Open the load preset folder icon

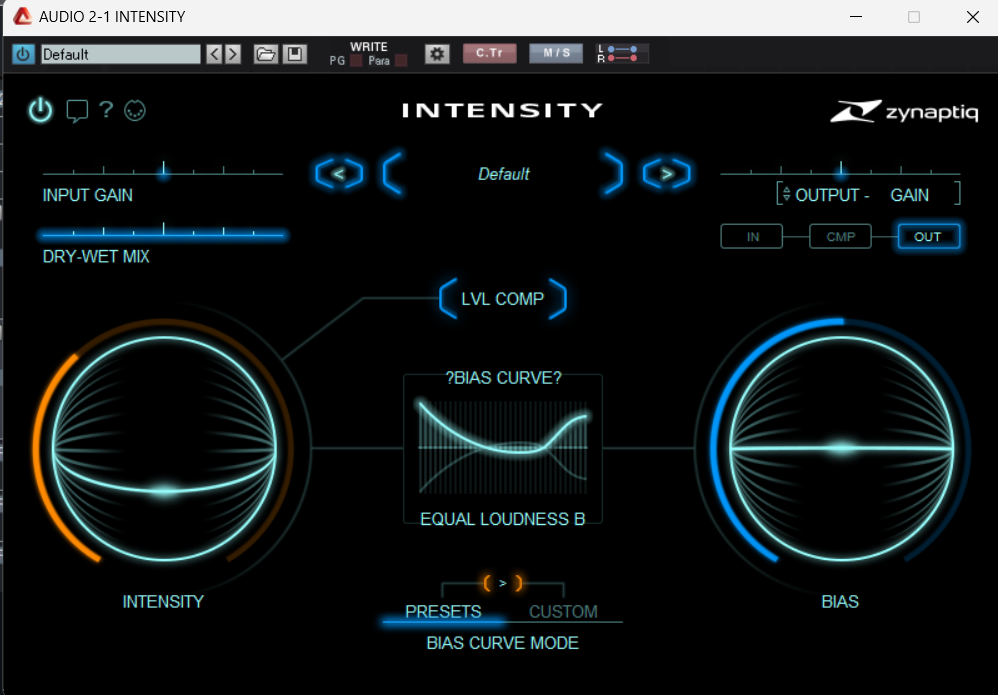265,54
